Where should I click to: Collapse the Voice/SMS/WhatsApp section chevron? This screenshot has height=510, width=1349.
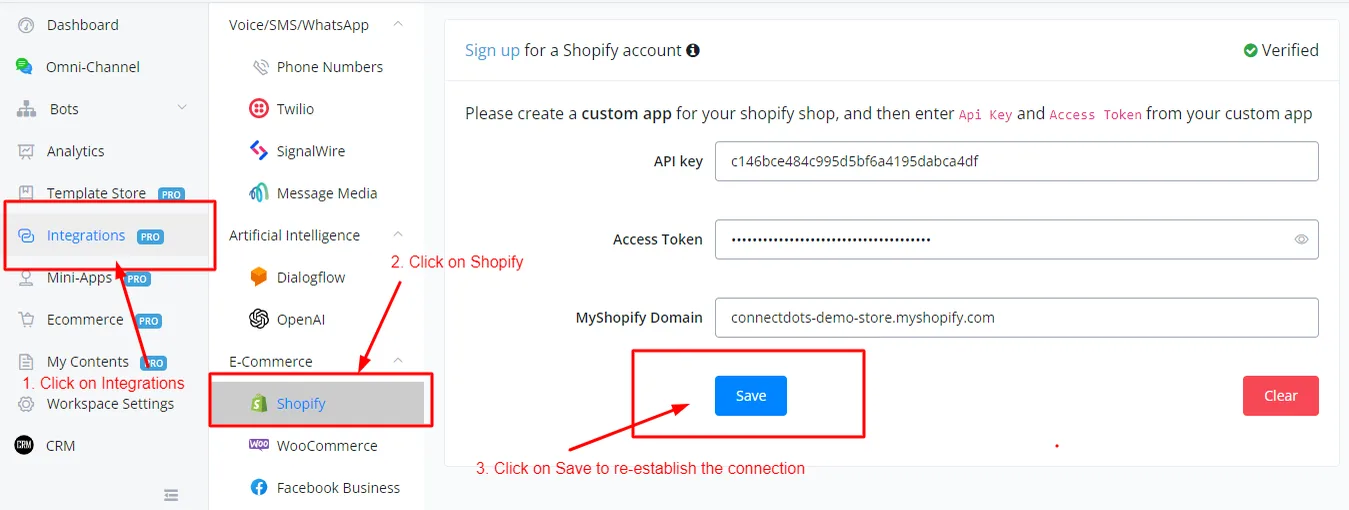pyautogui.click(x=398, y=24)
